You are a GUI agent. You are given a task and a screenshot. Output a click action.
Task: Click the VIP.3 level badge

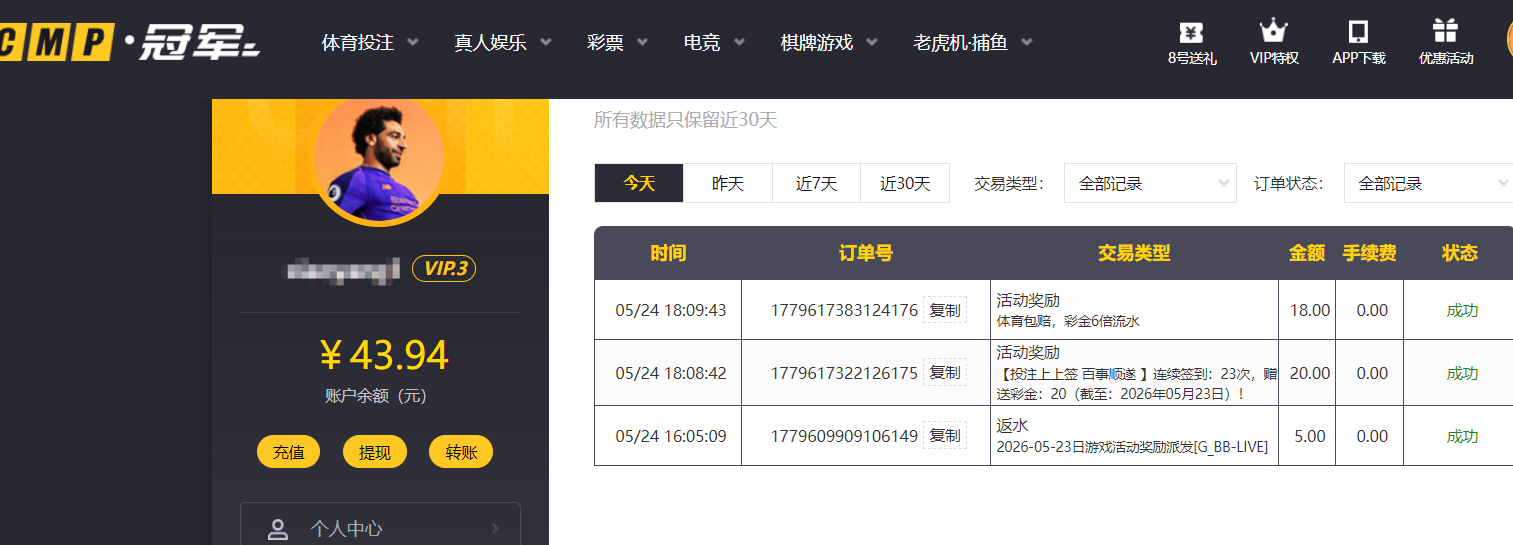click(444, 268)
